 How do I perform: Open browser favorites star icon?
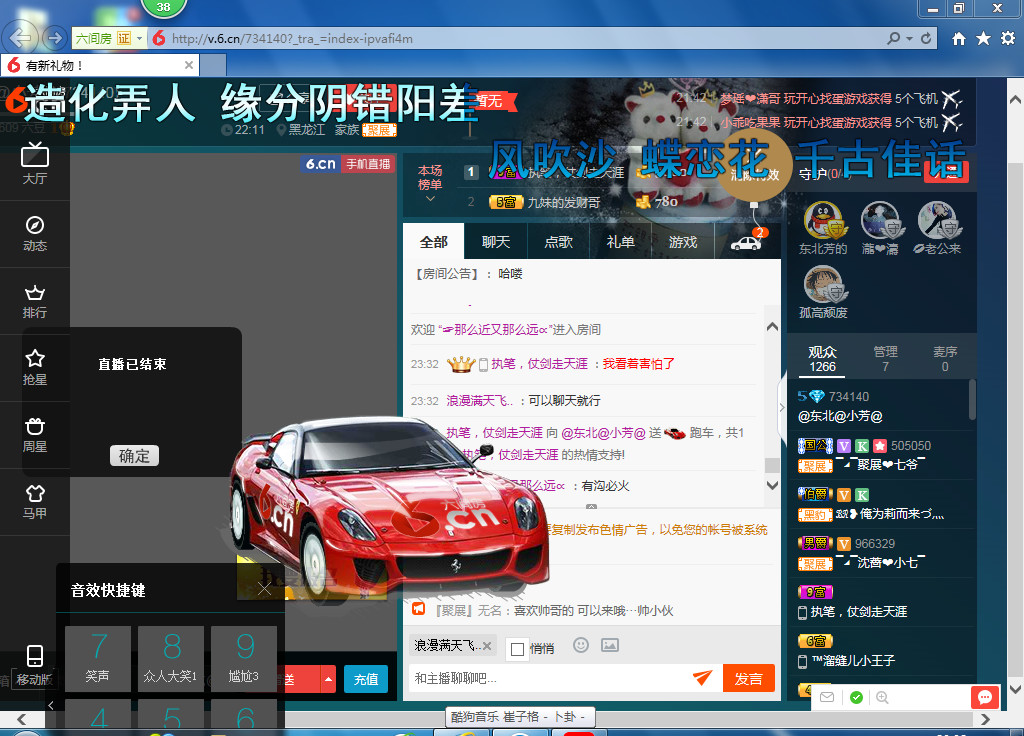click(x=984, y=39)
